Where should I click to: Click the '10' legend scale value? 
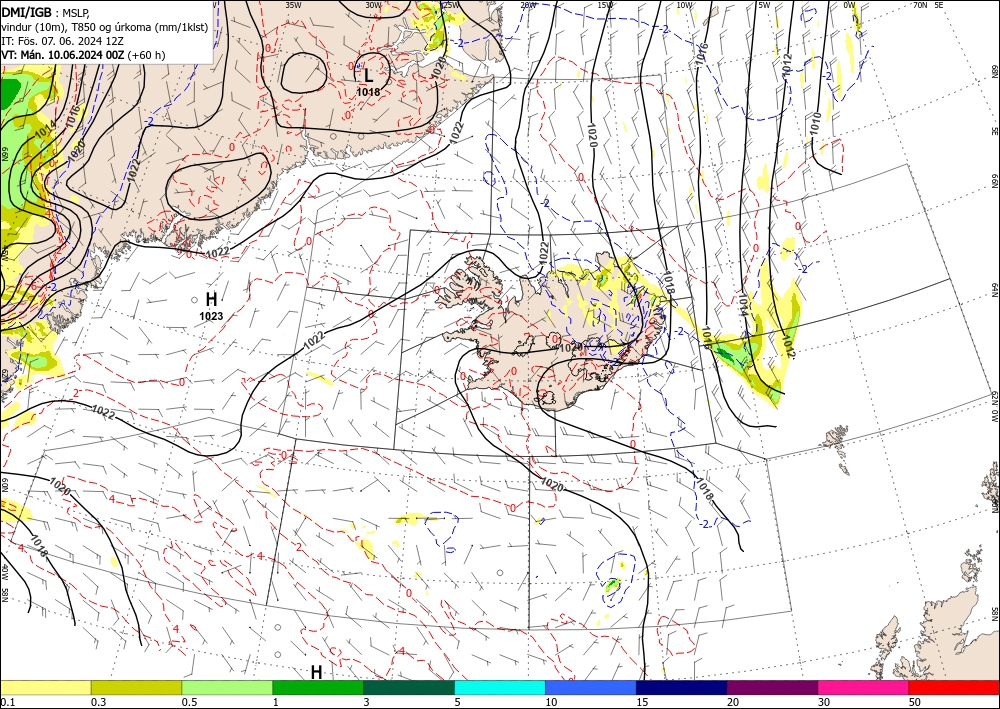click(x=551, y=702)
